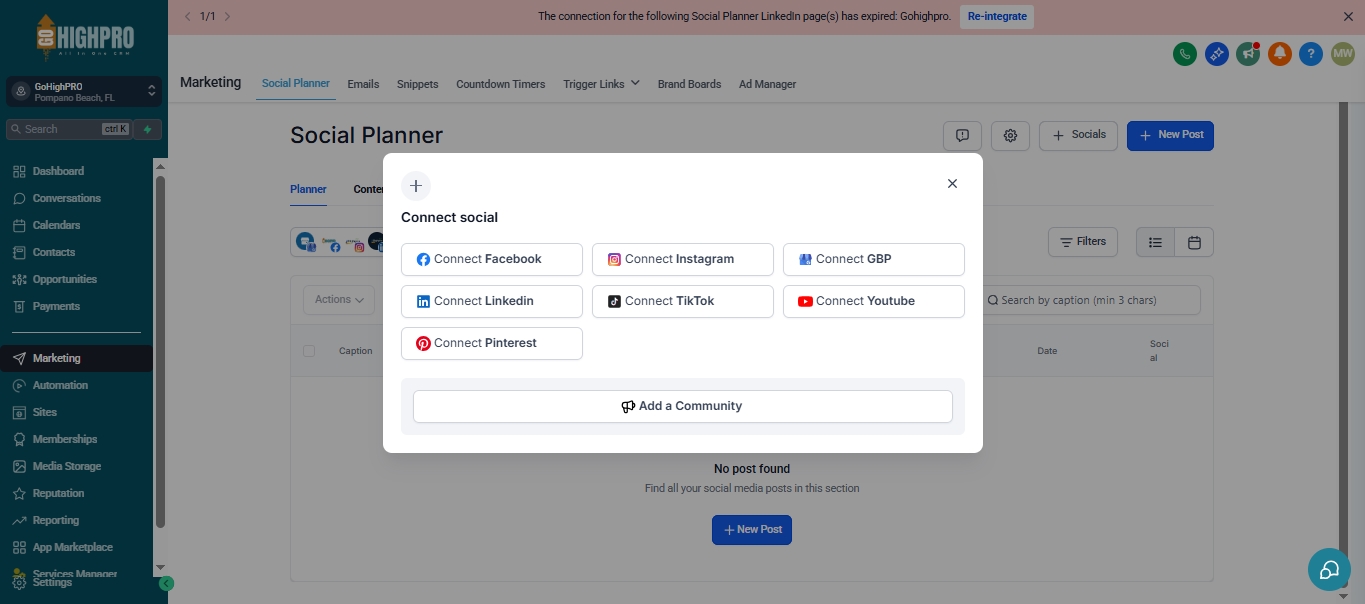Switch to calendar view icon
This screenshot has height=604, width=1365.
(x=1194, y=241)
